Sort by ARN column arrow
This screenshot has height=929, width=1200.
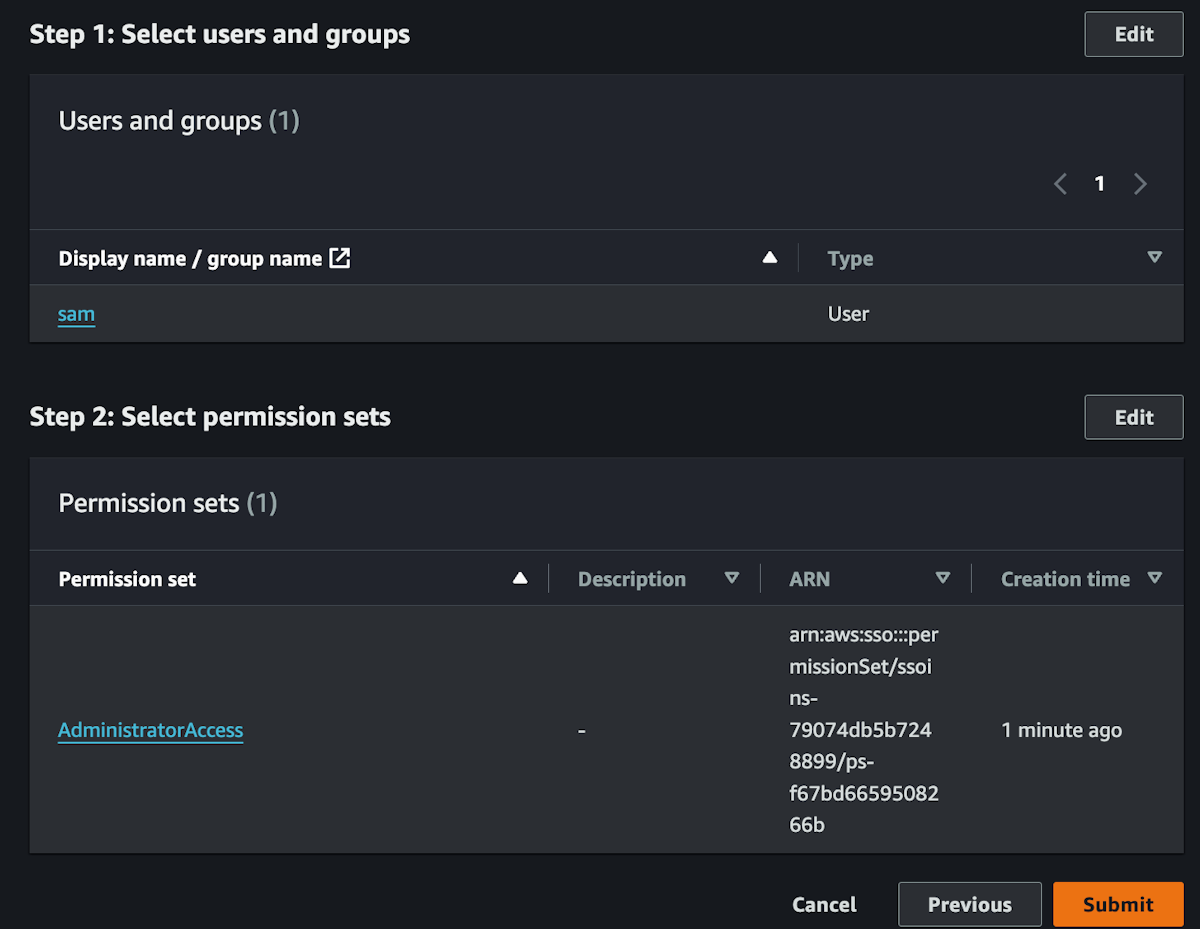943,578
